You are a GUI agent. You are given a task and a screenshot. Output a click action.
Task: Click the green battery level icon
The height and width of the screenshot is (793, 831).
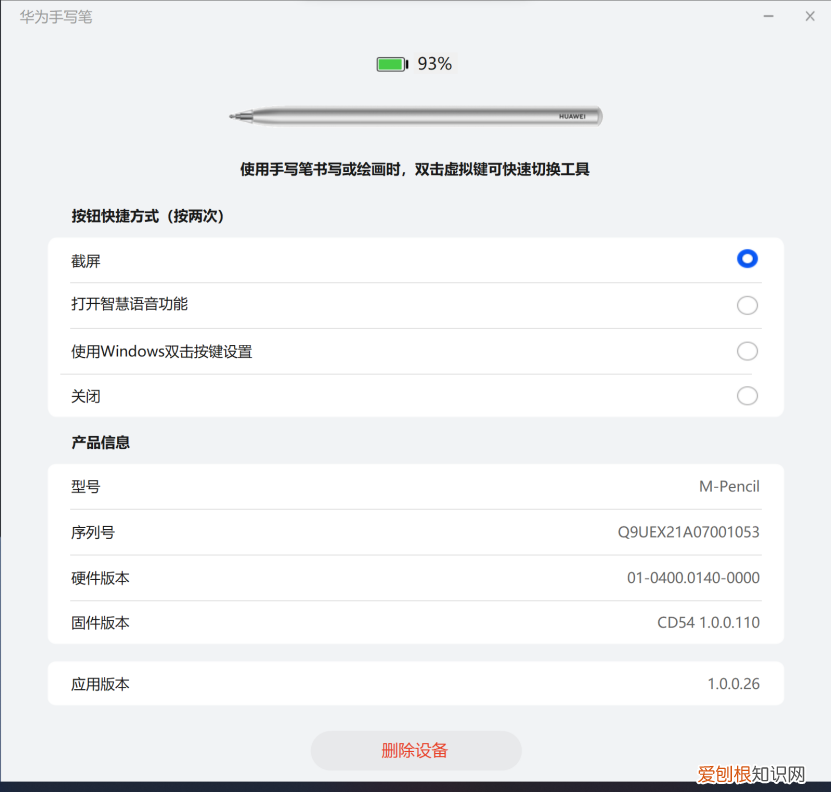click(392, 63)
